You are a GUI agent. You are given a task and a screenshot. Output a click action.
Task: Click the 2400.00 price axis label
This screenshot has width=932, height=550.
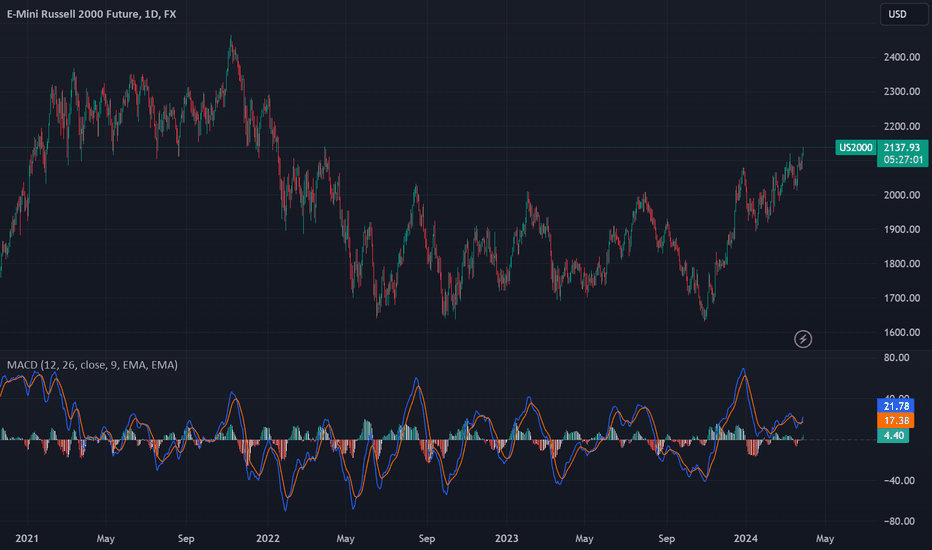coord(902,57)
